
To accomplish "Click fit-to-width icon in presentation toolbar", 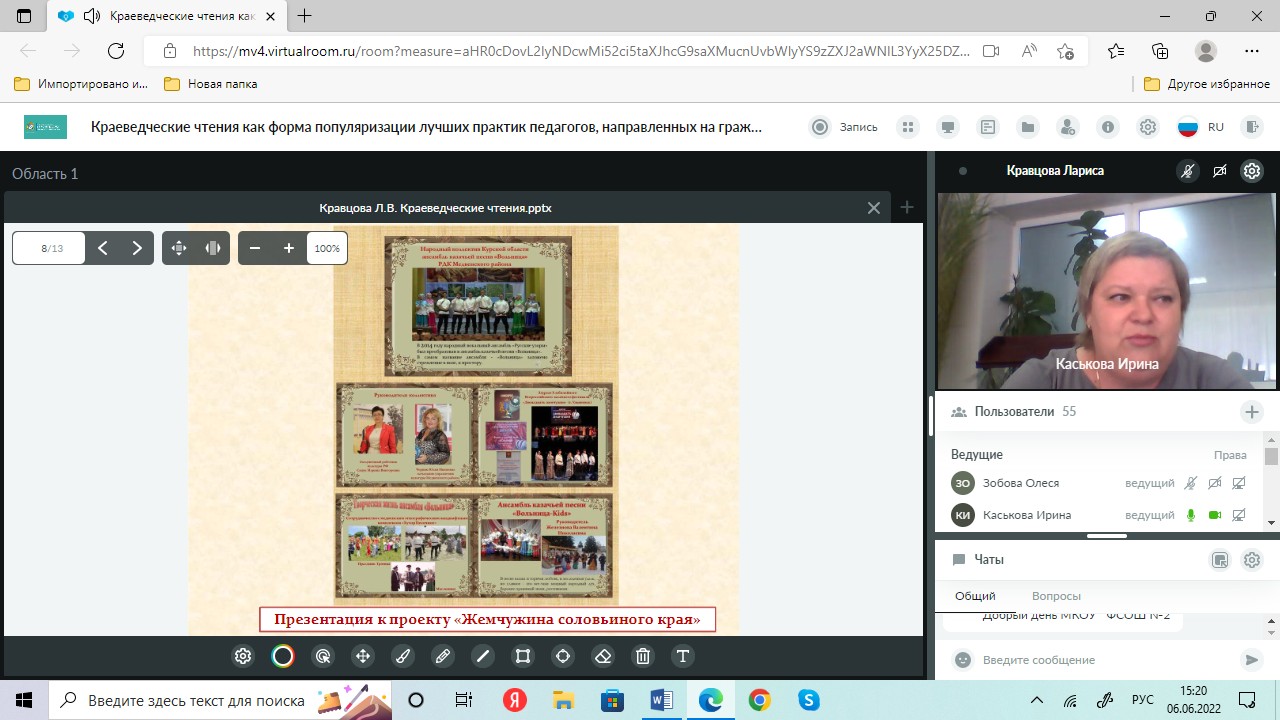I will pos(213,248).
